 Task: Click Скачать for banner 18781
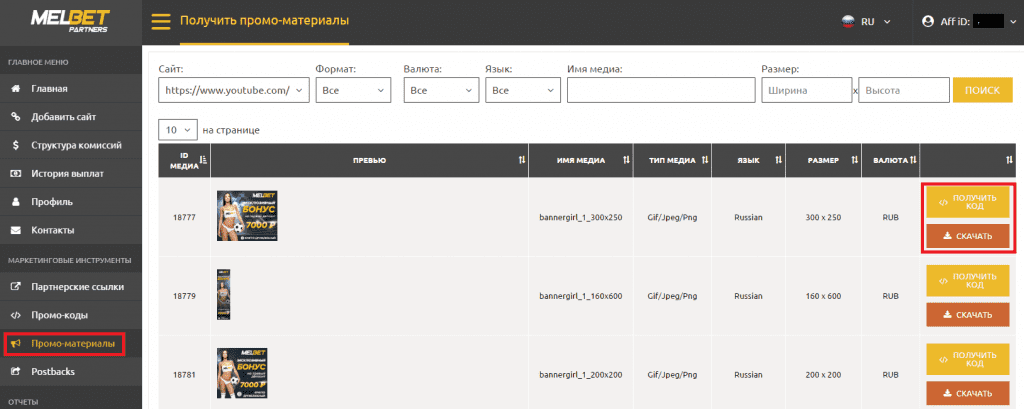(x=968, y=393)
